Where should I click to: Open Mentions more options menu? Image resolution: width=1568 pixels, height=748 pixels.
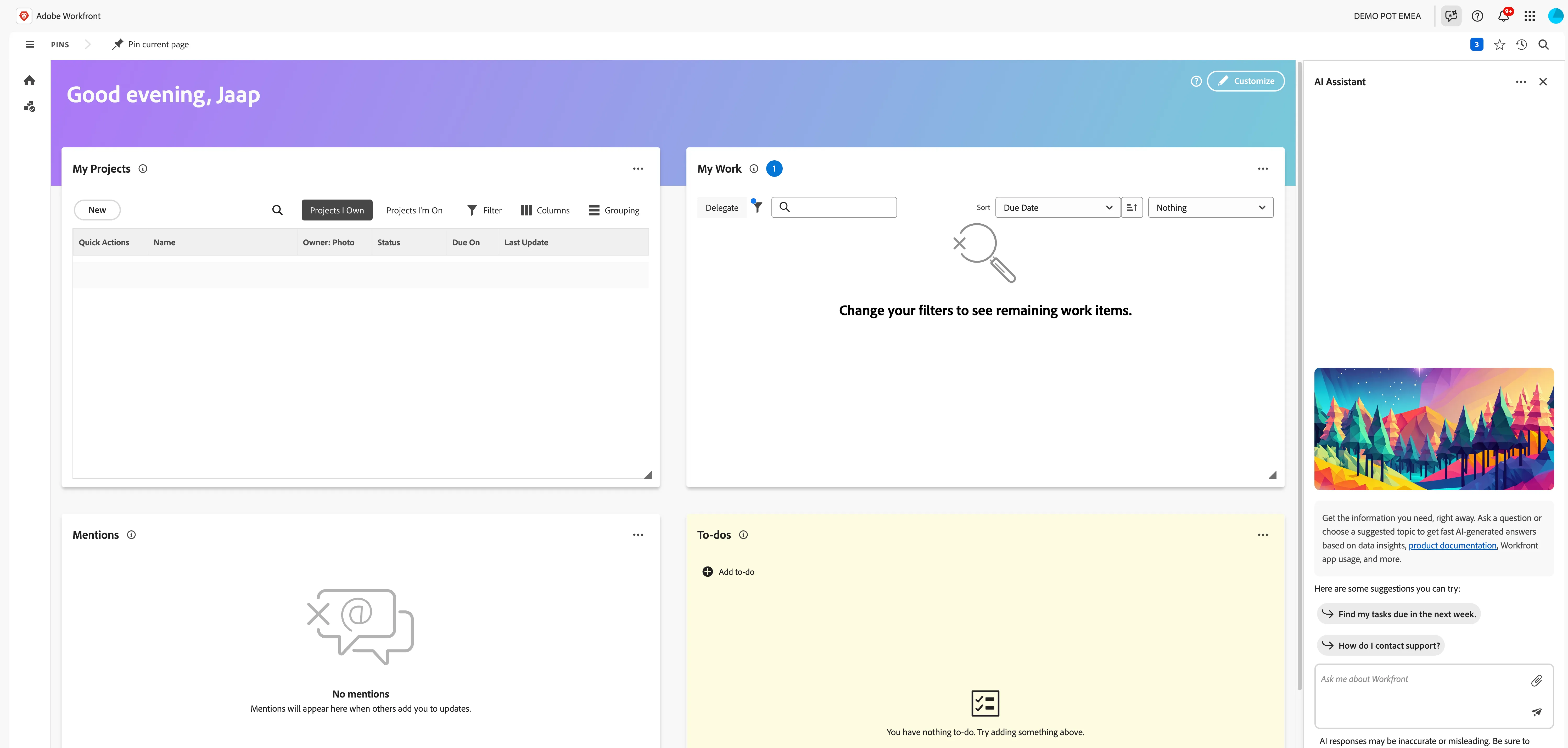(638, 535)
